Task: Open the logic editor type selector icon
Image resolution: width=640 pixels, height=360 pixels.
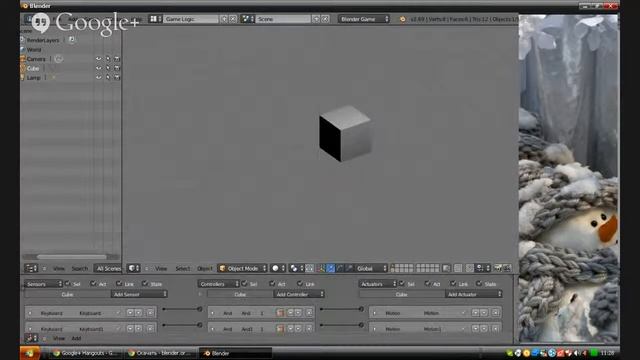Action: click(31, 338)
